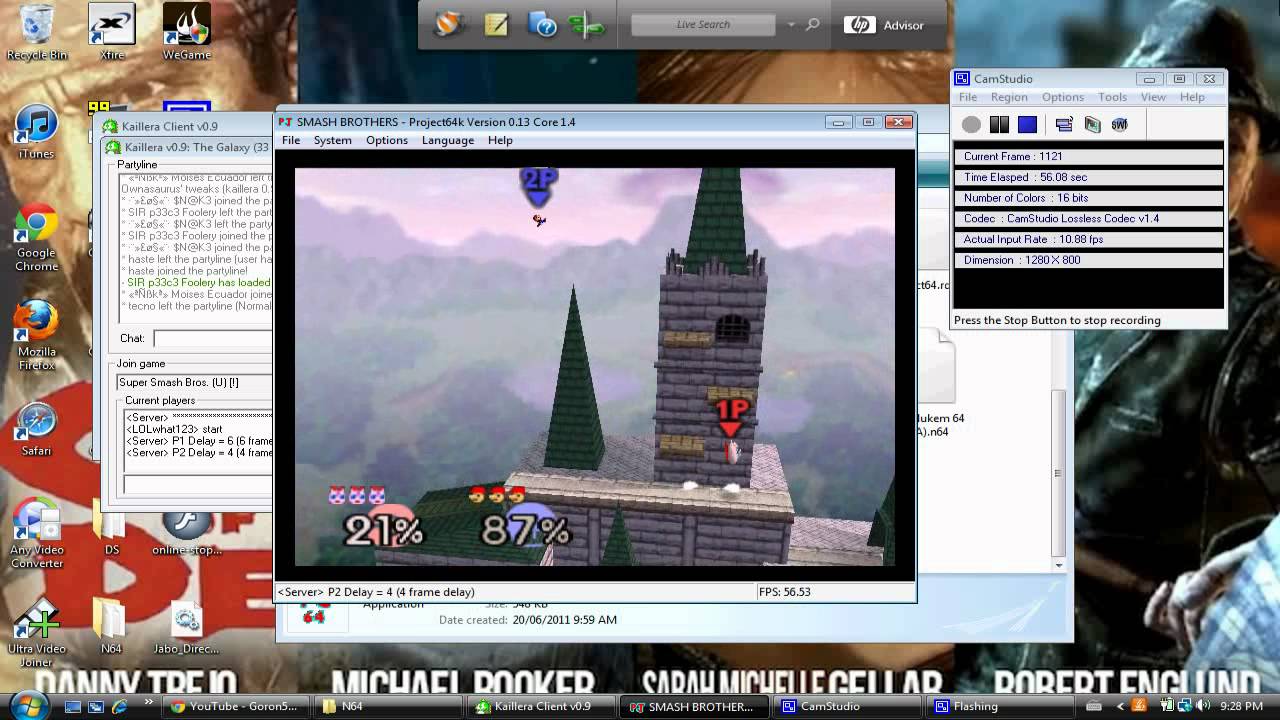Open the Xfire desktop shortcut
Viewport: 1280px width, 720px height.
pyautogui.click(x=112, y=33)
